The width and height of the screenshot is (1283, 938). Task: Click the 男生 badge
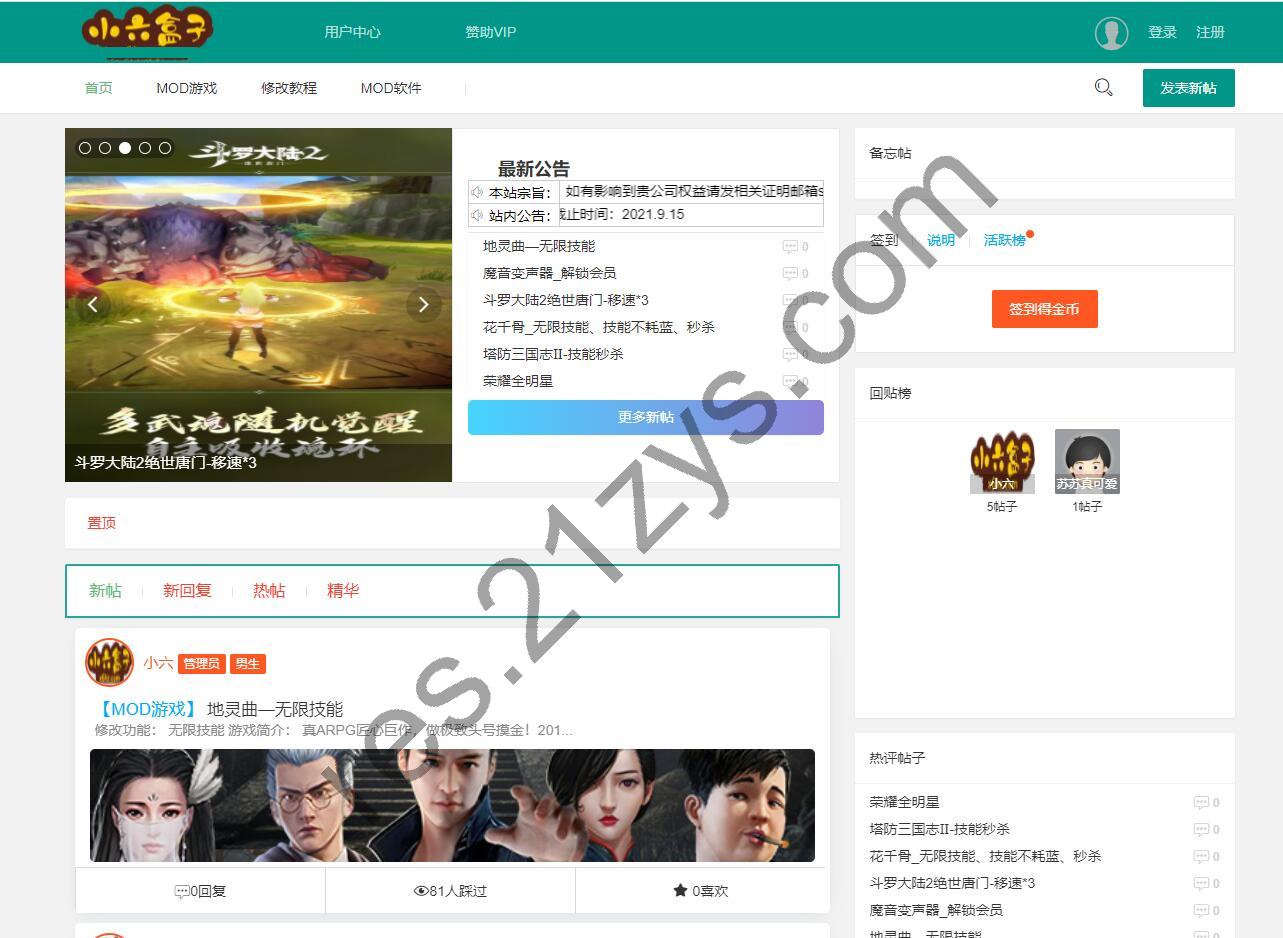click(247, 663)
